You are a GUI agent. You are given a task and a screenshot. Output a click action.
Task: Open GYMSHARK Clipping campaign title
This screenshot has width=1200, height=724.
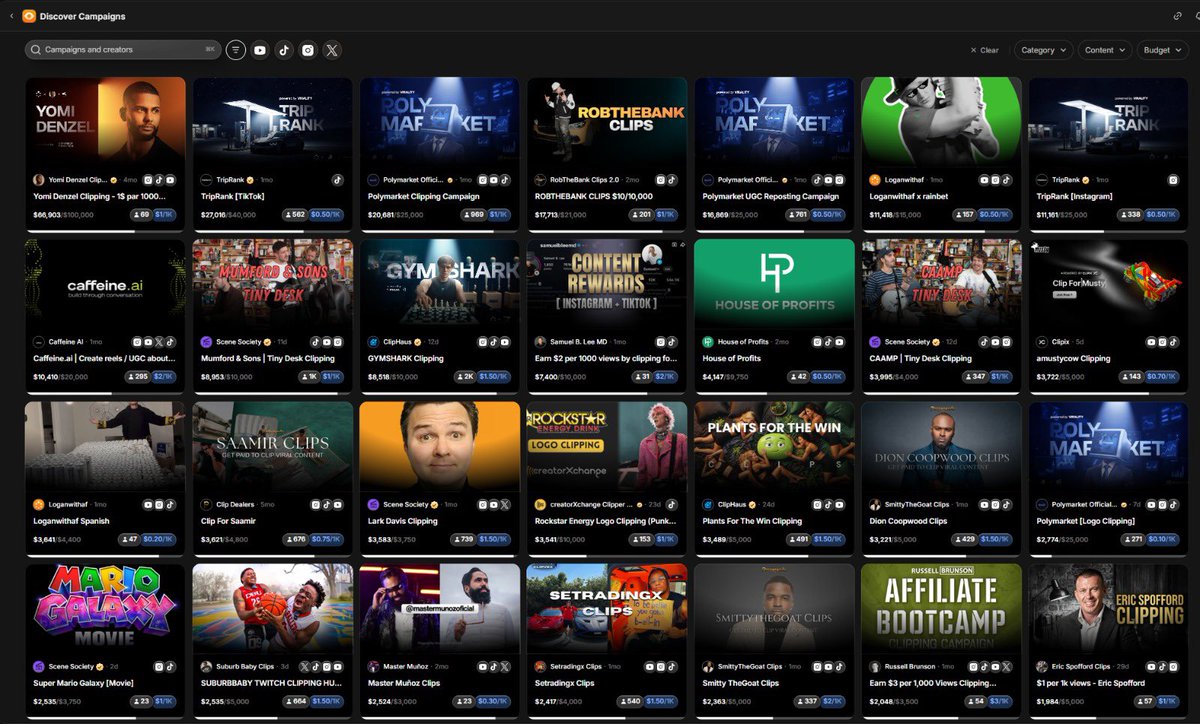tap(406, 359)
